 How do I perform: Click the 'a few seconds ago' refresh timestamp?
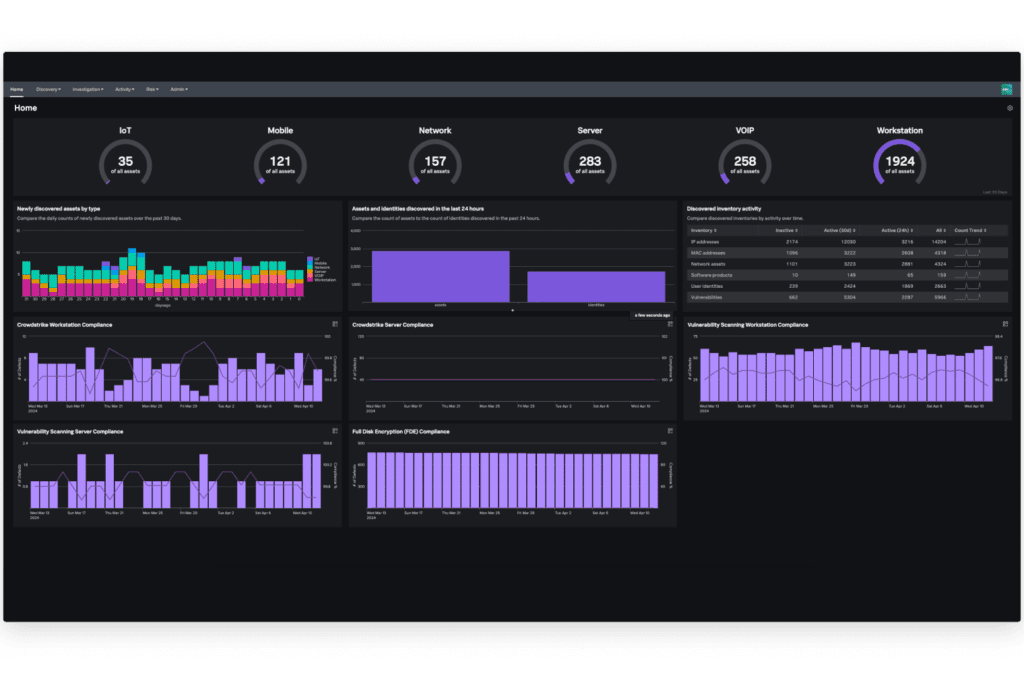point(652,315)
